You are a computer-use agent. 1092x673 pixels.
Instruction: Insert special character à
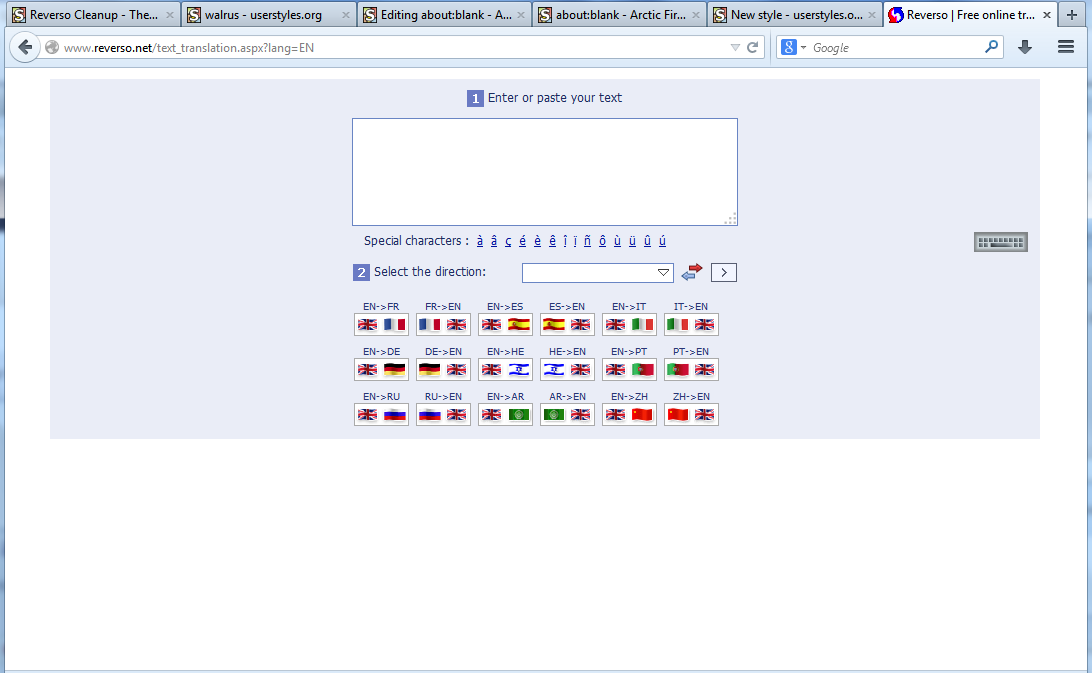[480, 241]
